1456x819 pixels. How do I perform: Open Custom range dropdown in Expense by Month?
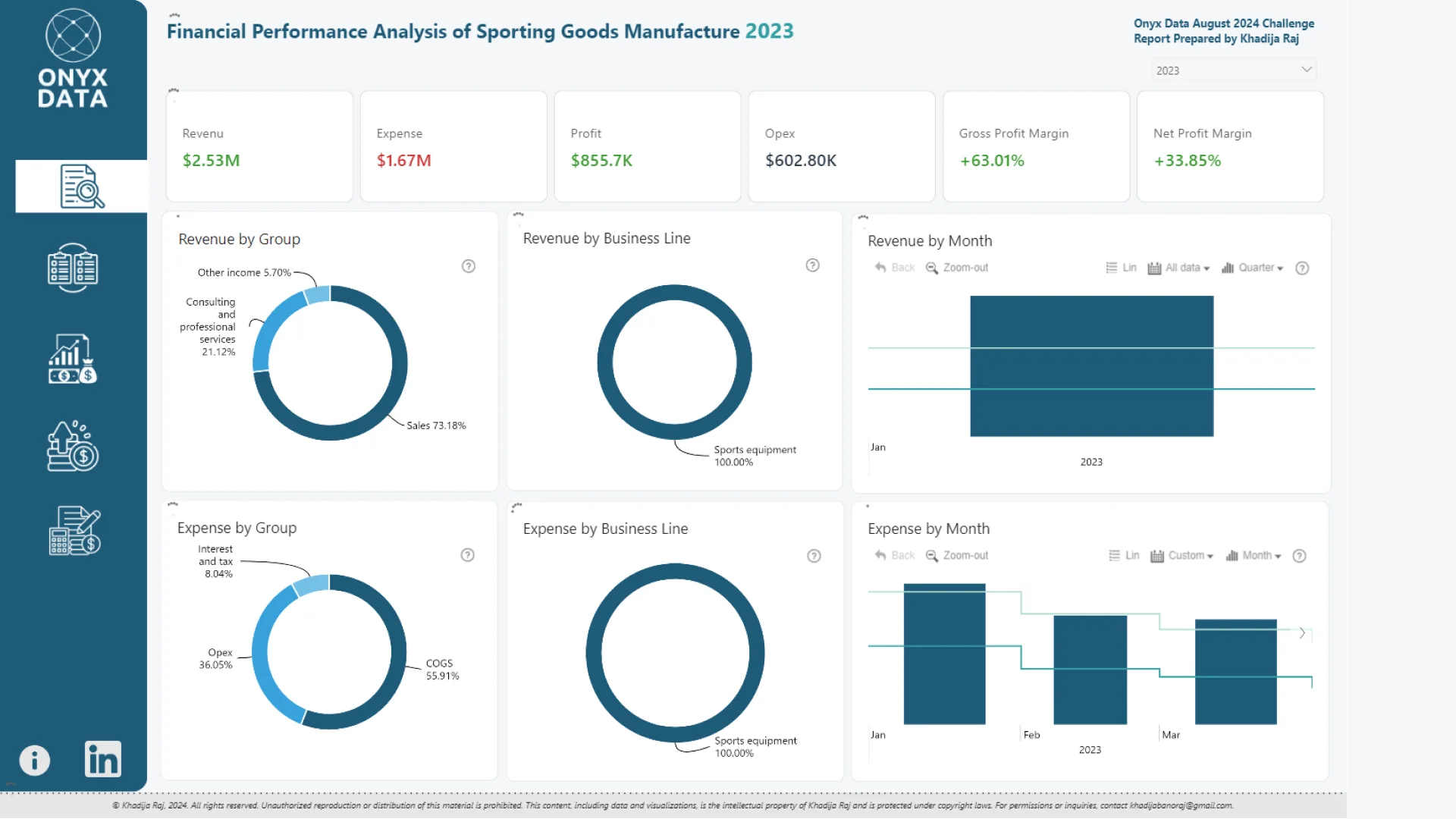tap(1181, 555)
